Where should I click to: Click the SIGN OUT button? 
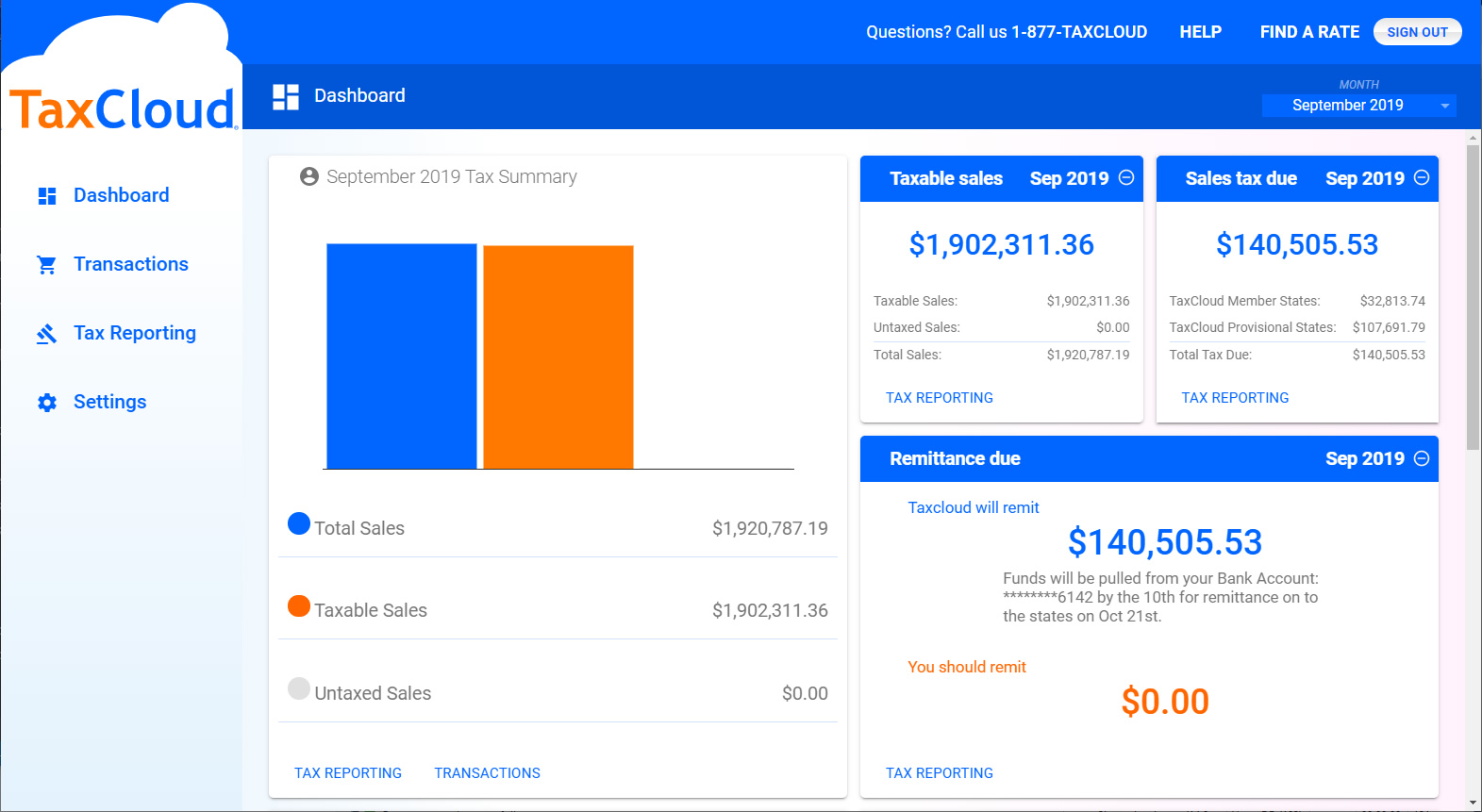click(1417, 32)
